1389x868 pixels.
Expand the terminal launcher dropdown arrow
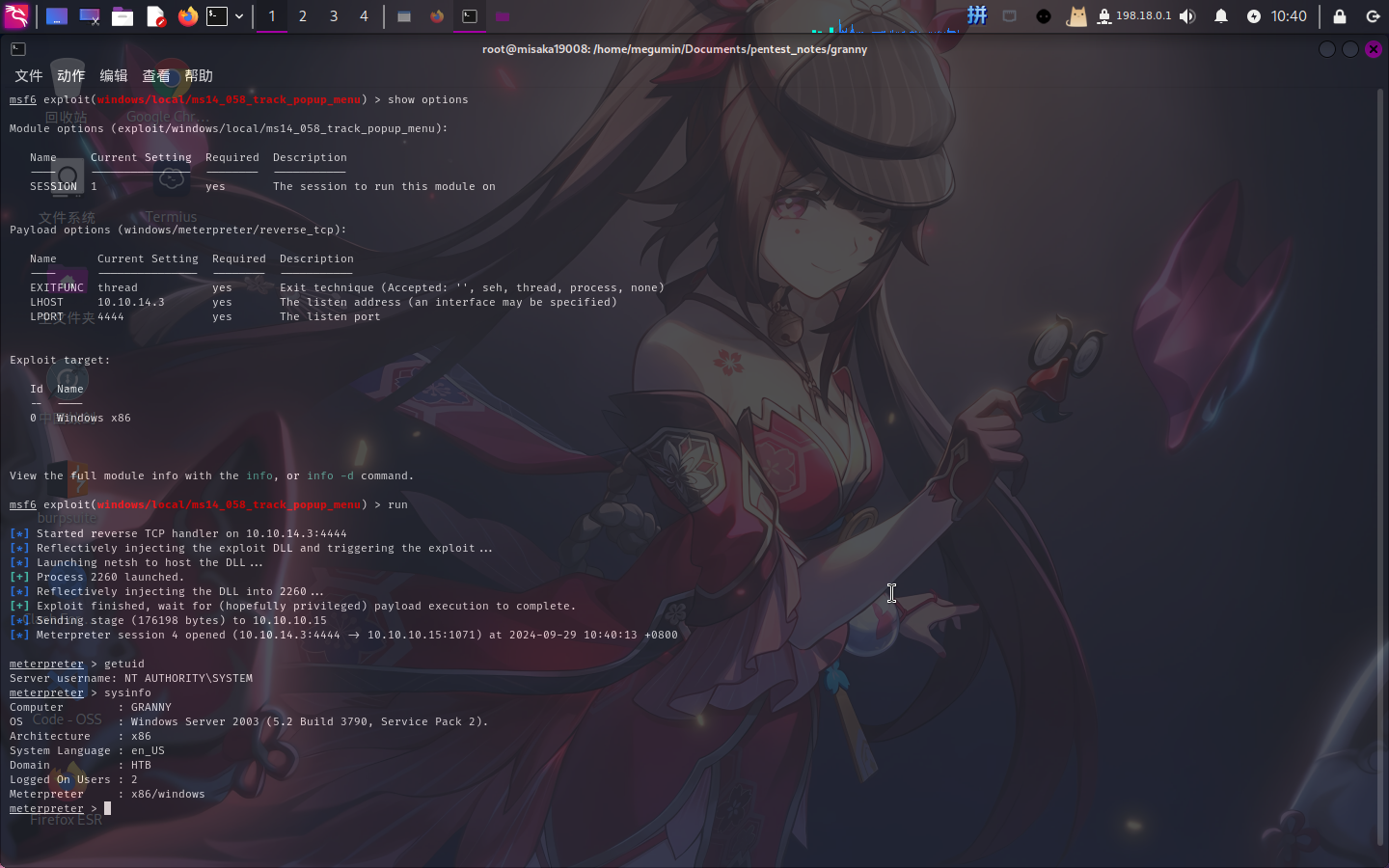tap(239, 16)
